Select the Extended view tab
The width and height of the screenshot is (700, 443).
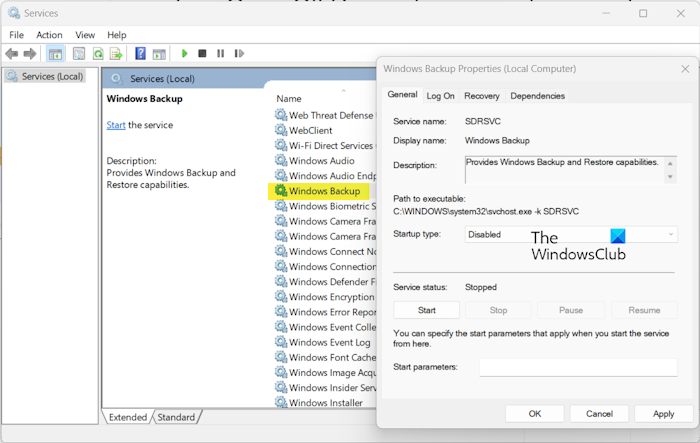click(x=128, y=417)
